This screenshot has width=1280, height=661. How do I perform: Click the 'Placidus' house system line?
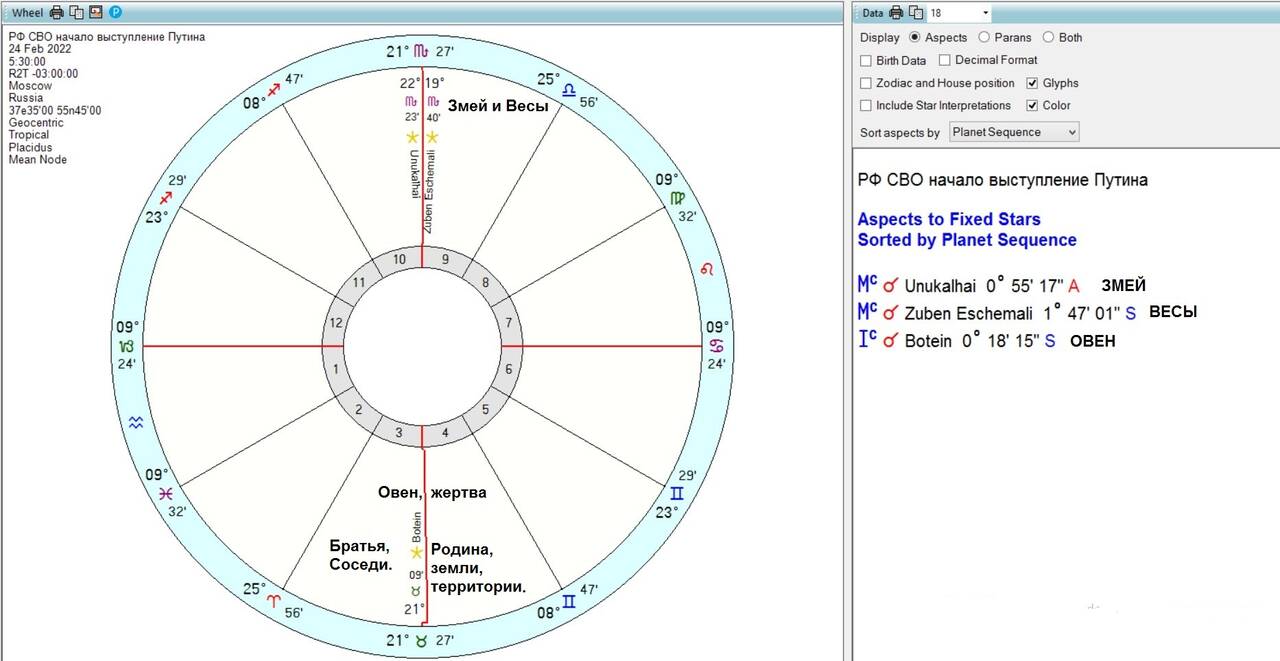pyautogui.click(x=30, y=148)
